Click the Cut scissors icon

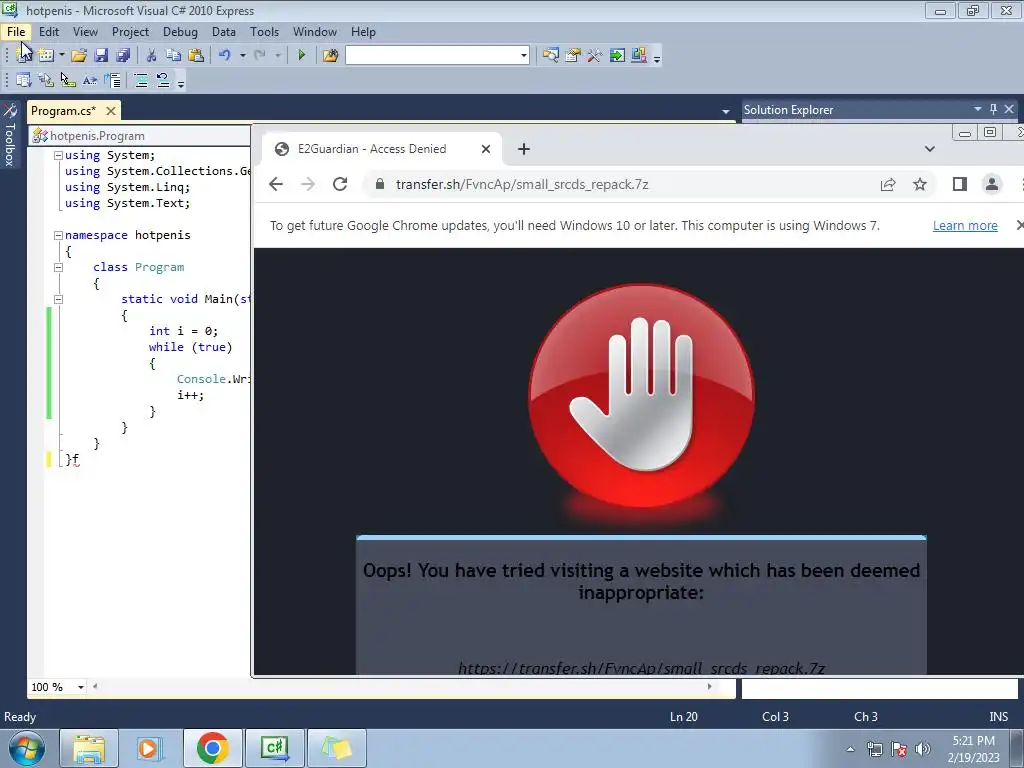click(152, 56)
